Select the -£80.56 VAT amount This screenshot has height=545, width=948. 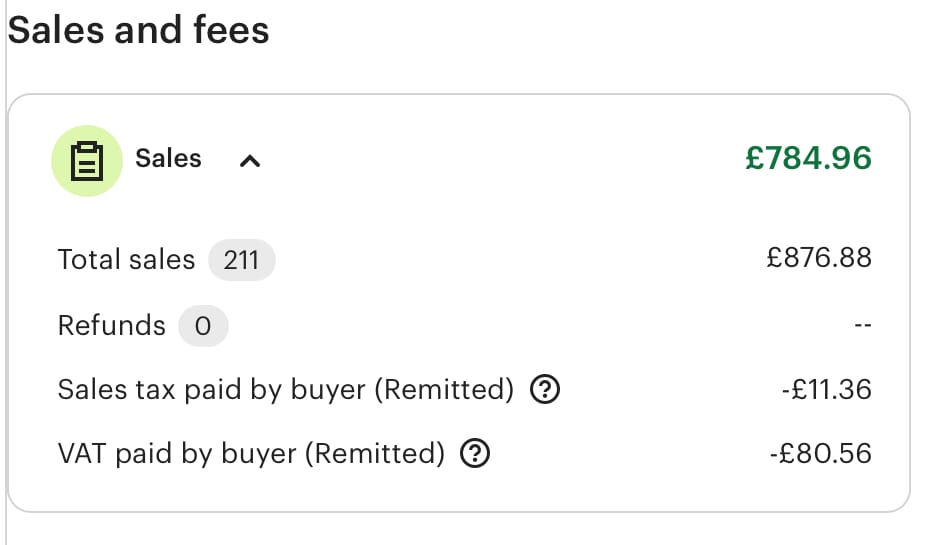point(820,454)
